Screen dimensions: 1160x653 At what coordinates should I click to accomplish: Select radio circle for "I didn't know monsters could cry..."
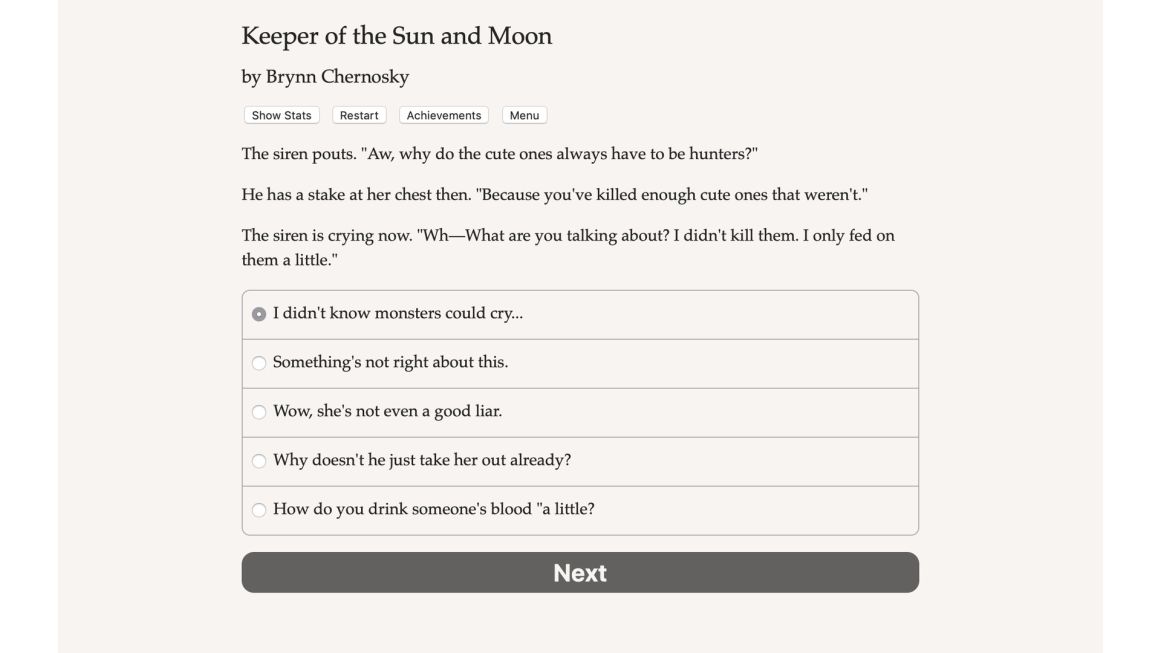pyautogui.click(x=259, y=314)
